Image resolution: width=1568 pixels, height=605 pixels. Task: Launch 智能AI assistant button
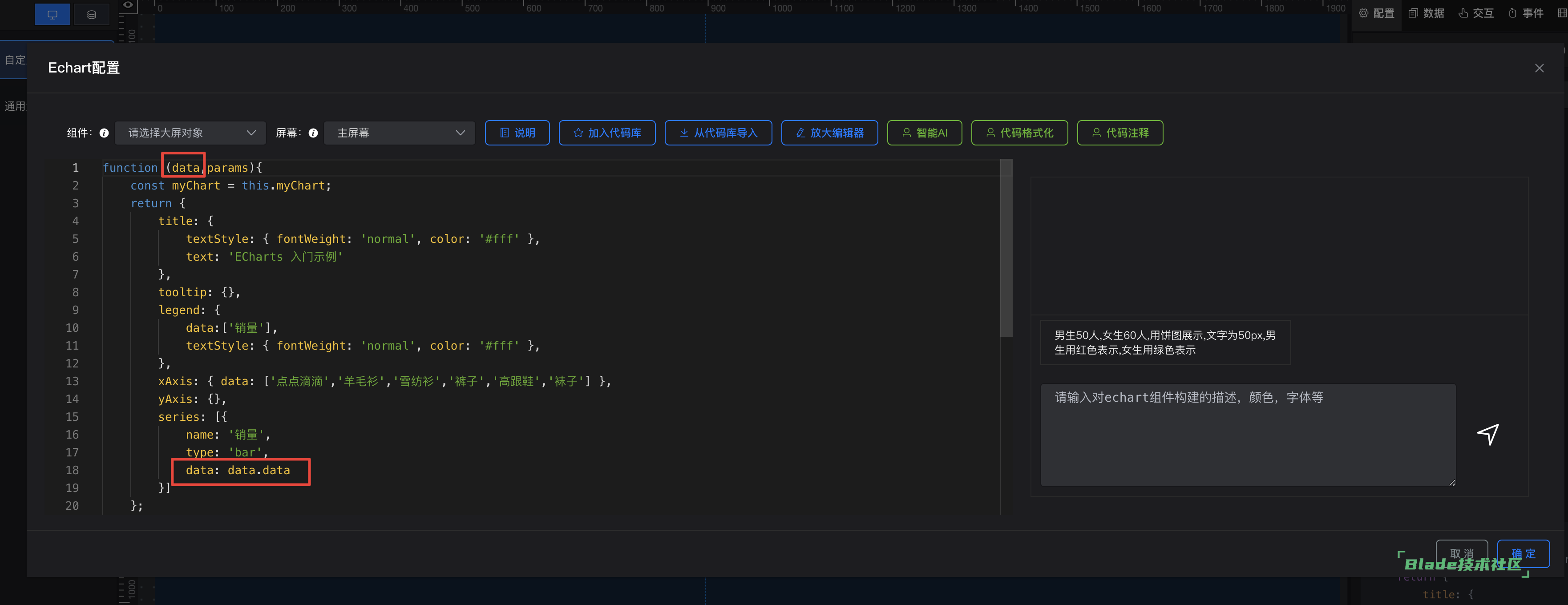tap(924, 133)
